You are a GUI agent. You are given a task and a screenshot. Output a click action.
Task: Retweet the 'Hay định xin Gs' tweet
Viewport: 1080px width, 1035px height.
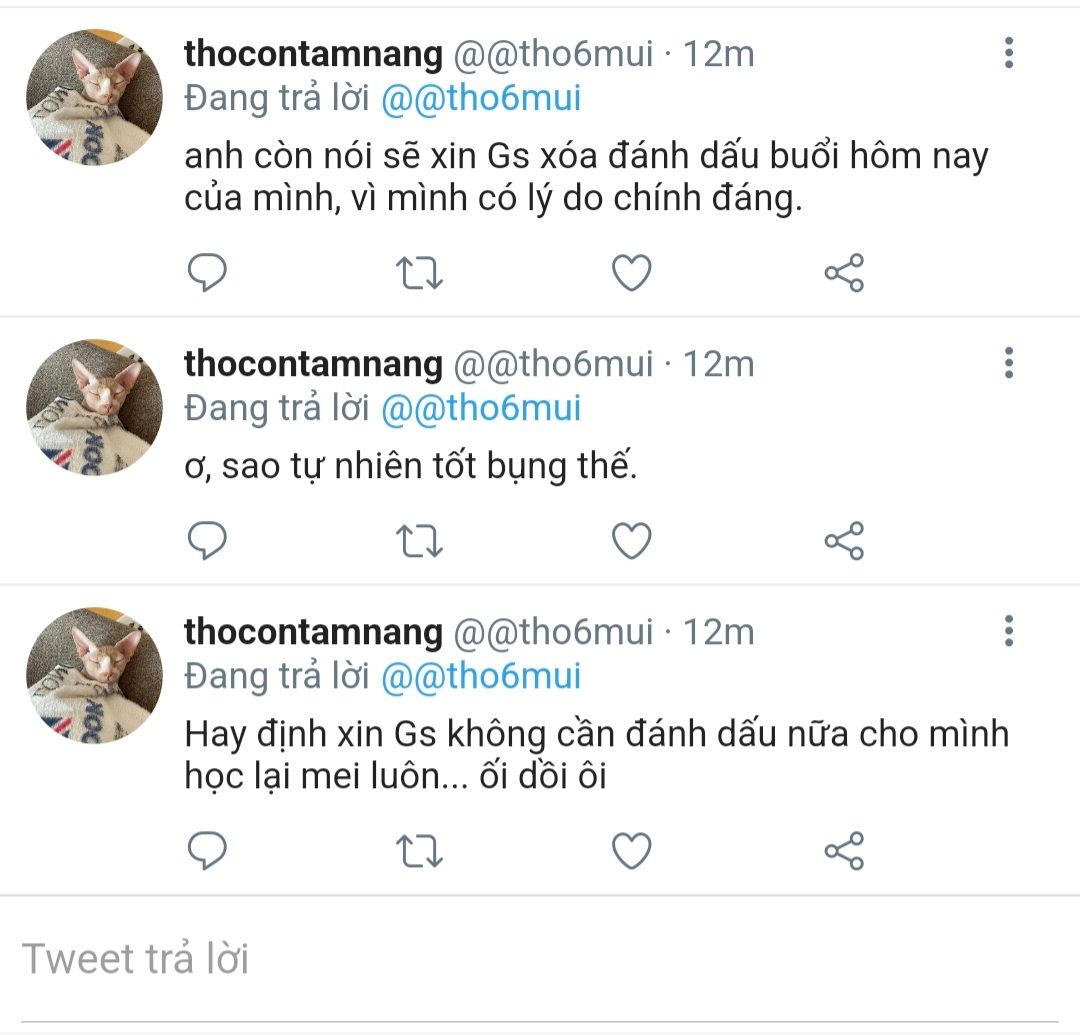point(420,851)
